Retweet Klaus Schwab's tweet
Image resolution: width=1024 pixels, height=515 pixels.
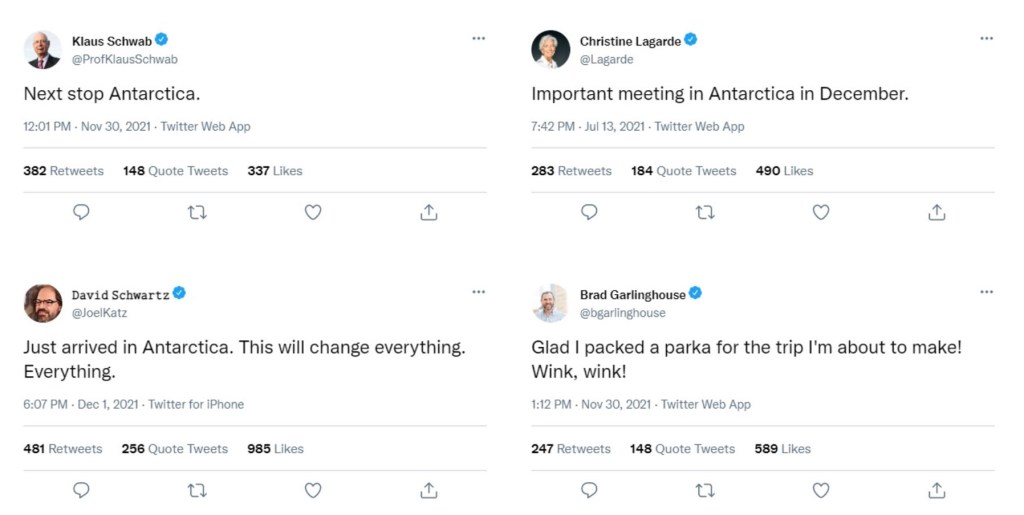pyautogui.click(x=197, y=212)
